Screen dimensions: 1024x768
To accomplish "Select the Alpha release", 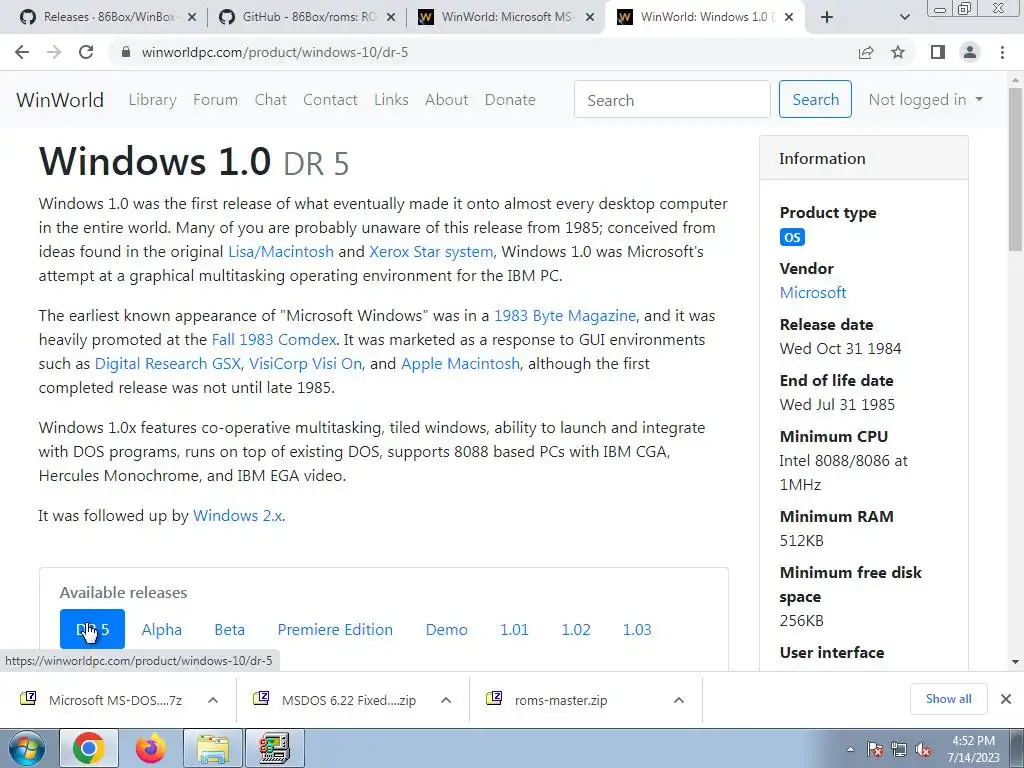I will 162,630.
